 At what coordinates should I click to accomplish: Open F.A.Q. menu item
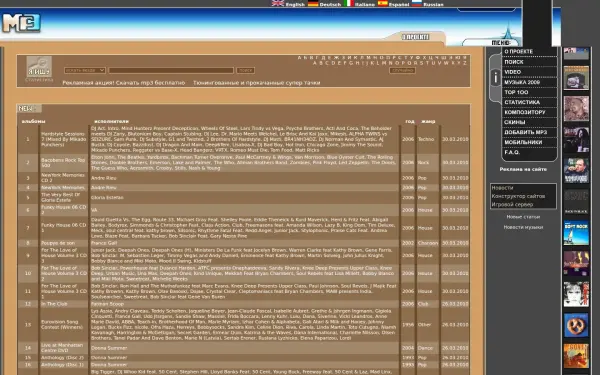[x=512, y=152]
